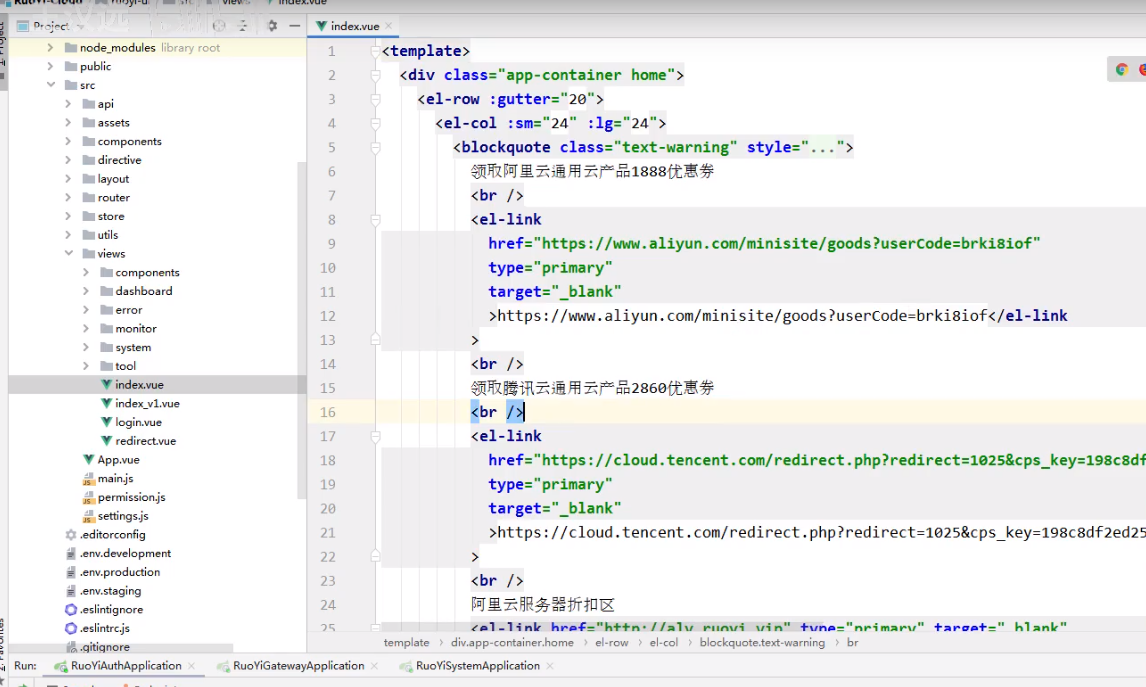The width and height of the screenshot is (1146, 687).
Task: Close the index.vue editor tab
Action: [389, 26]
